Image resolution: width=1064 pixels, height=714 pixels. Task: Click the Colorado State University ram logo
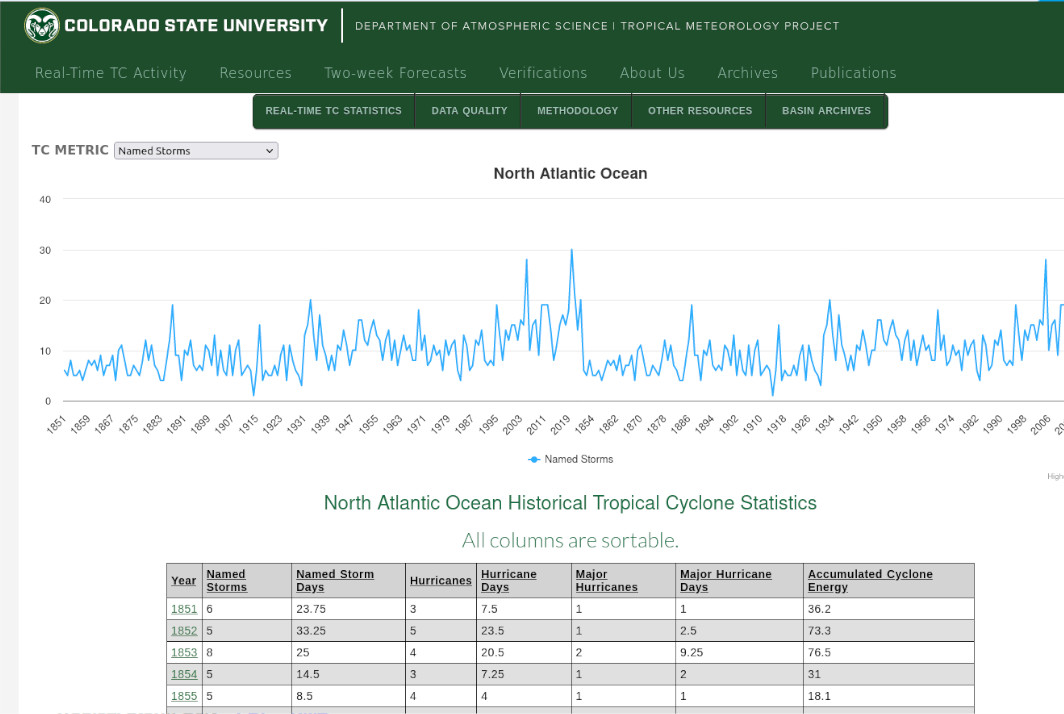(42, 26)
